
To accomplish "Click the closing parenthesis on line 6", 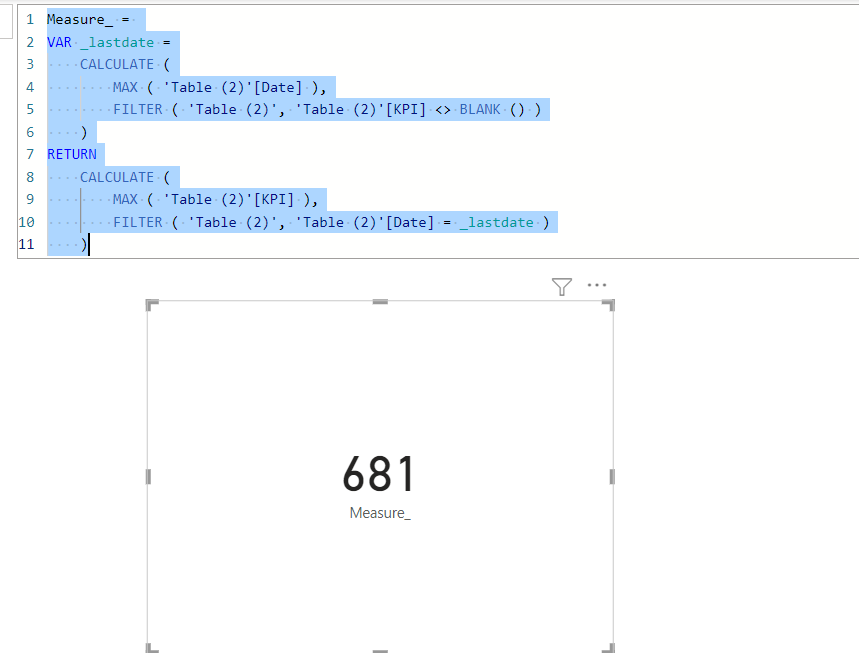I will pos(84,132).
